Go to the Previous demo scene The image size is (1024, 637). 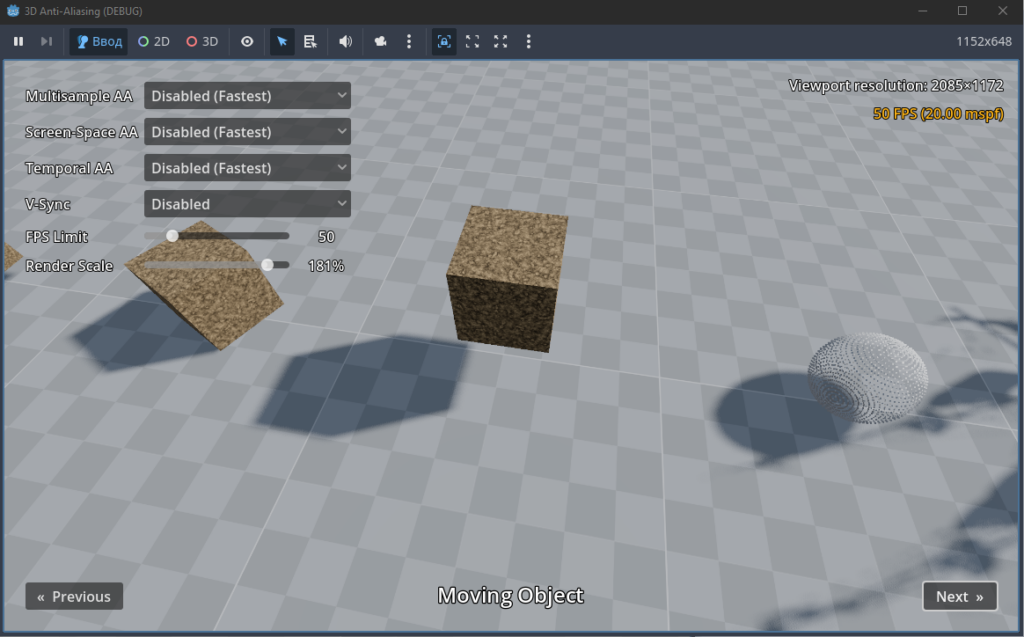click(74, 596)
